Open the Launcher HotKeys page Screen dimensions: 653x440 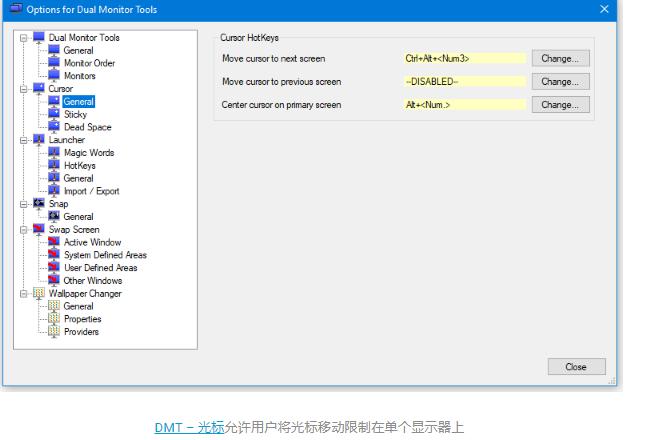point(80,166)
